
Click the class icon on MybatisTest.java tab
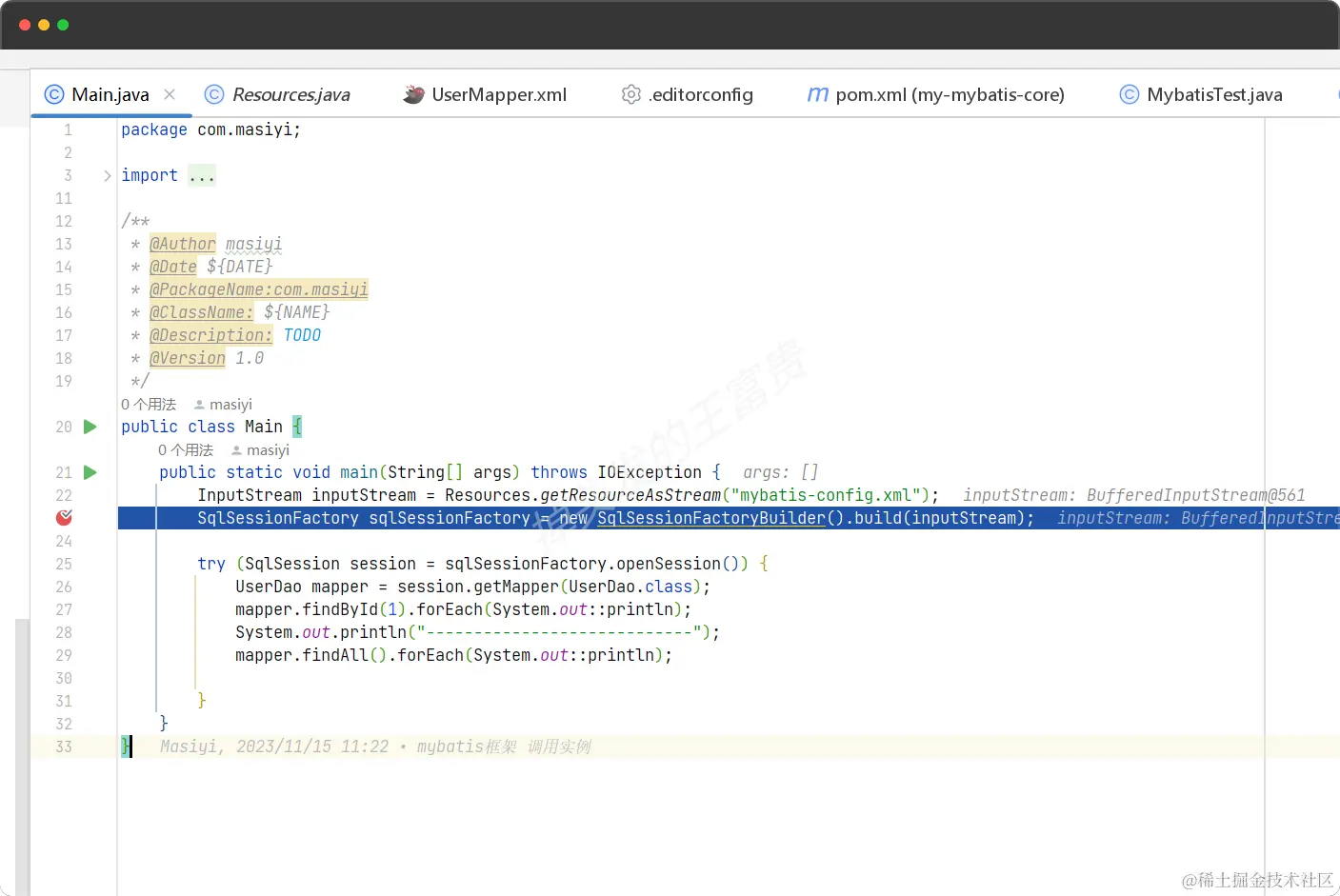pyautogui.click(x=1129, y=94)
